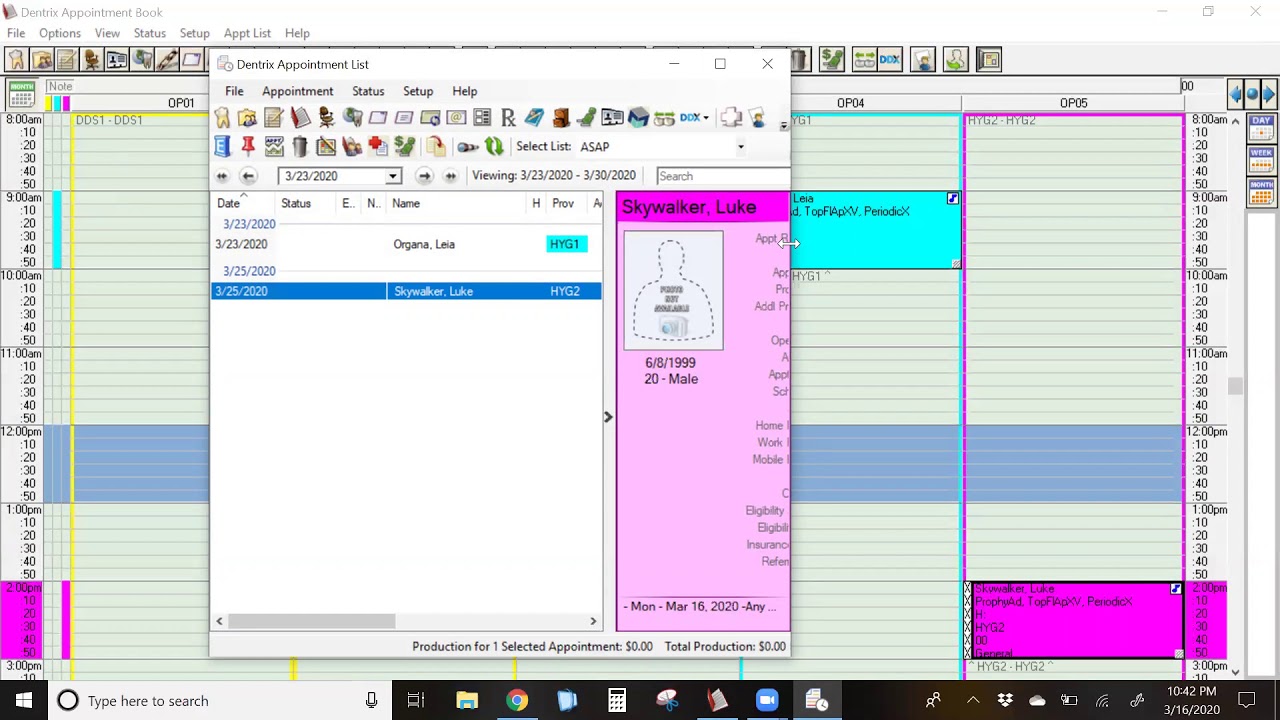Viewport: 1280px width, 720px height.
Task: Open the File menu in Appointment List
Action: pos(234,91)
